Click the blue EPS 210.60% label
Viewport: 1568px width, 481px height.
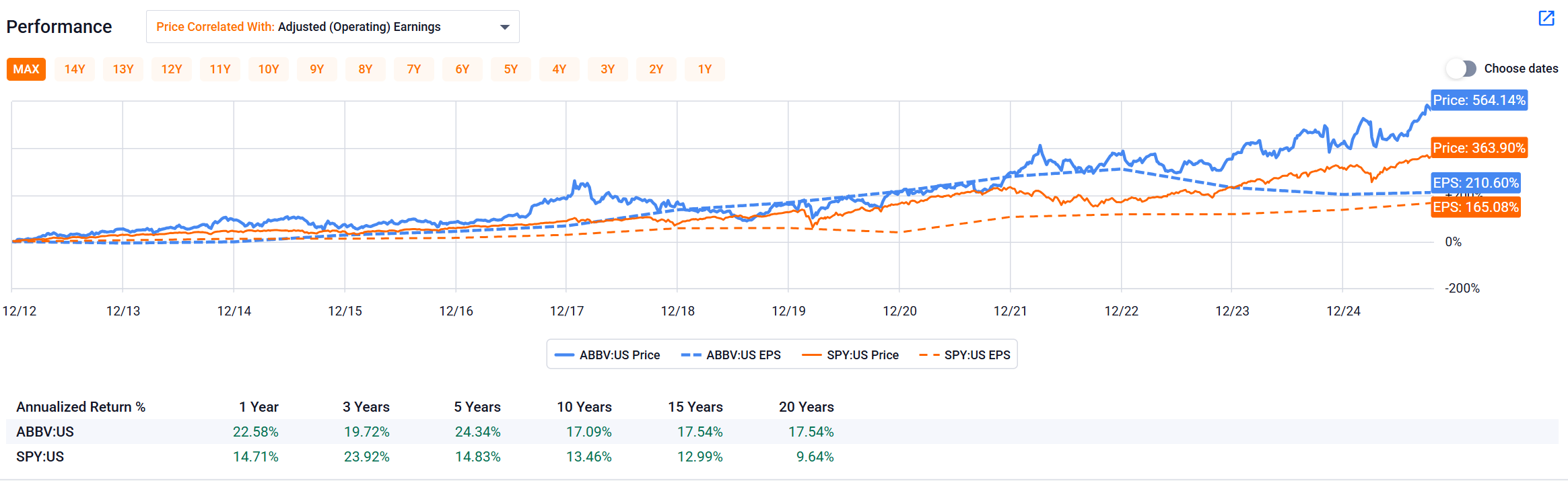click(x=1475, y=183)
